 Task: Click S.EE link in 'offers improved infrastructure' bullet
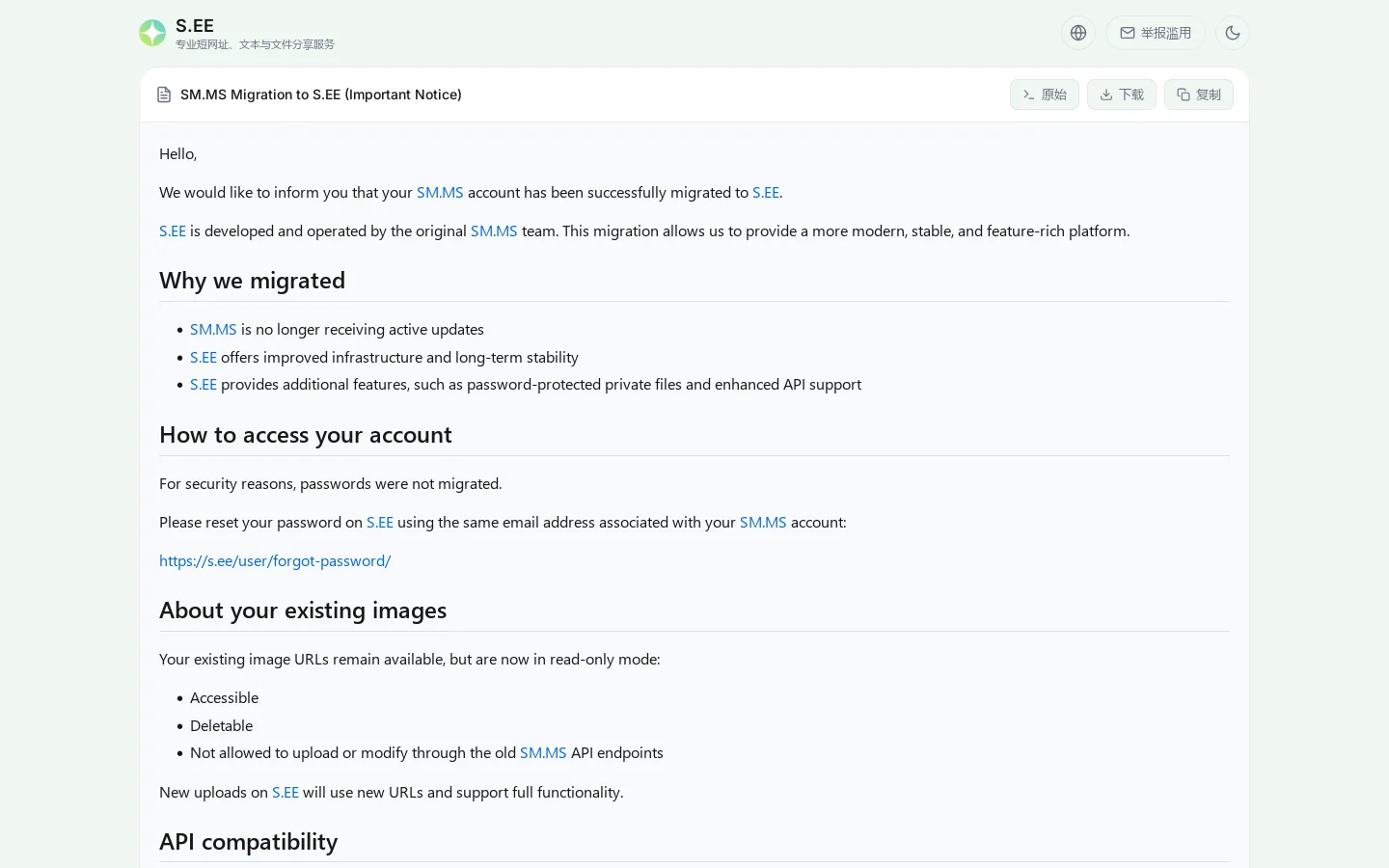(x=204, y=358)
